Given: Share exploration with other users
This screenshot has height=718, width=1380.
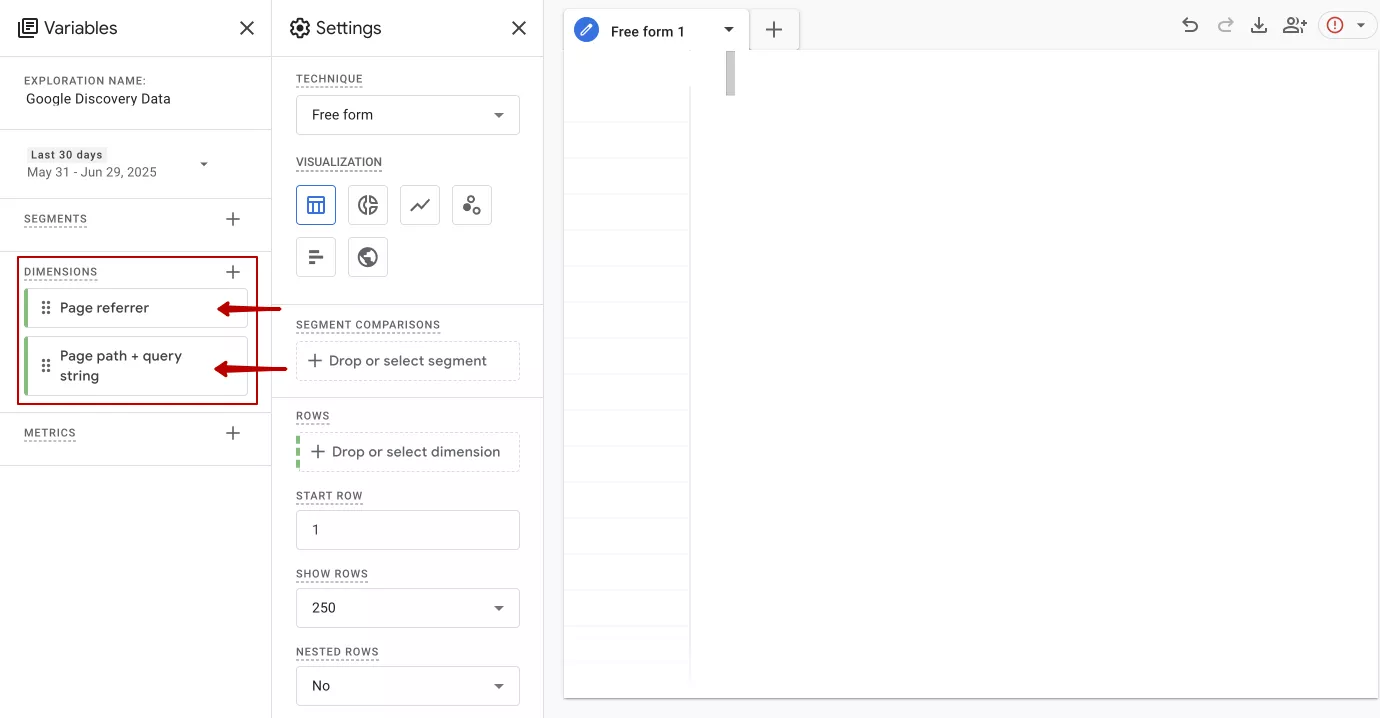Looking at the screenshot, I should pyautogui.click(x=1295, y=26).
